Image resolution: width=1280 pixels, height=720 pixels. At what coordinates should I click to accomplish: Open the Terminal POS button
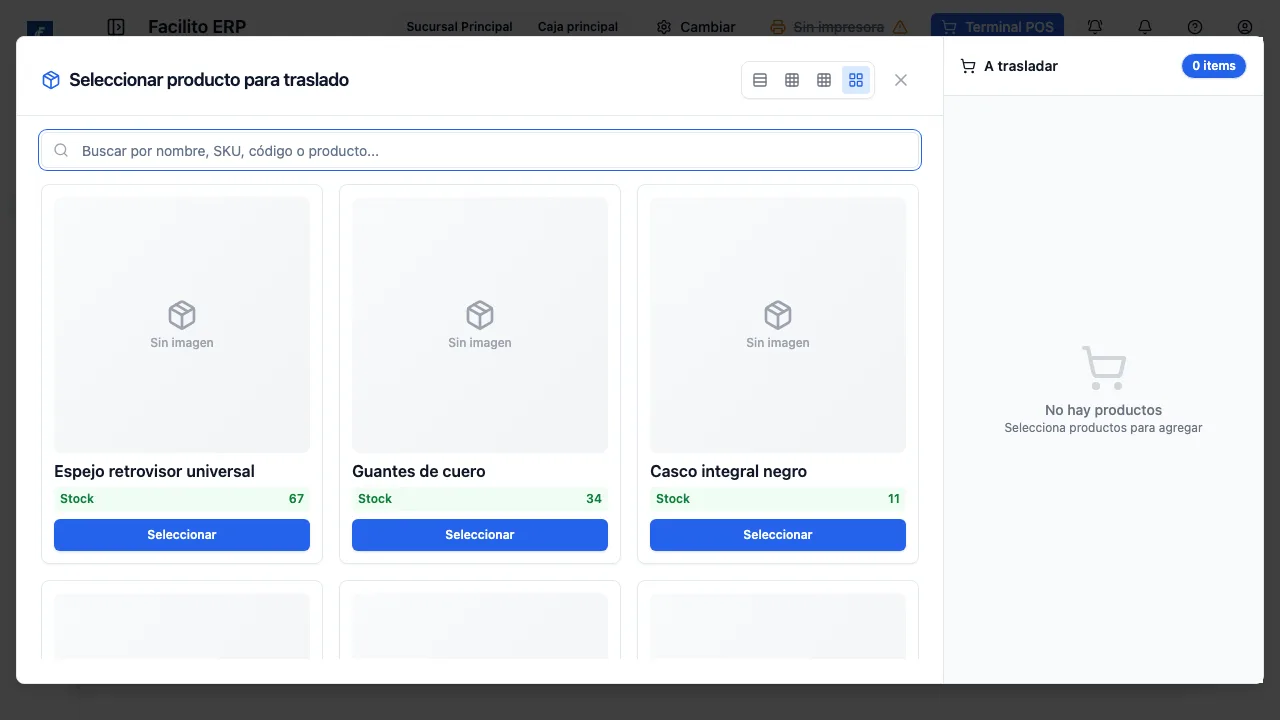(x=997, y=27)
